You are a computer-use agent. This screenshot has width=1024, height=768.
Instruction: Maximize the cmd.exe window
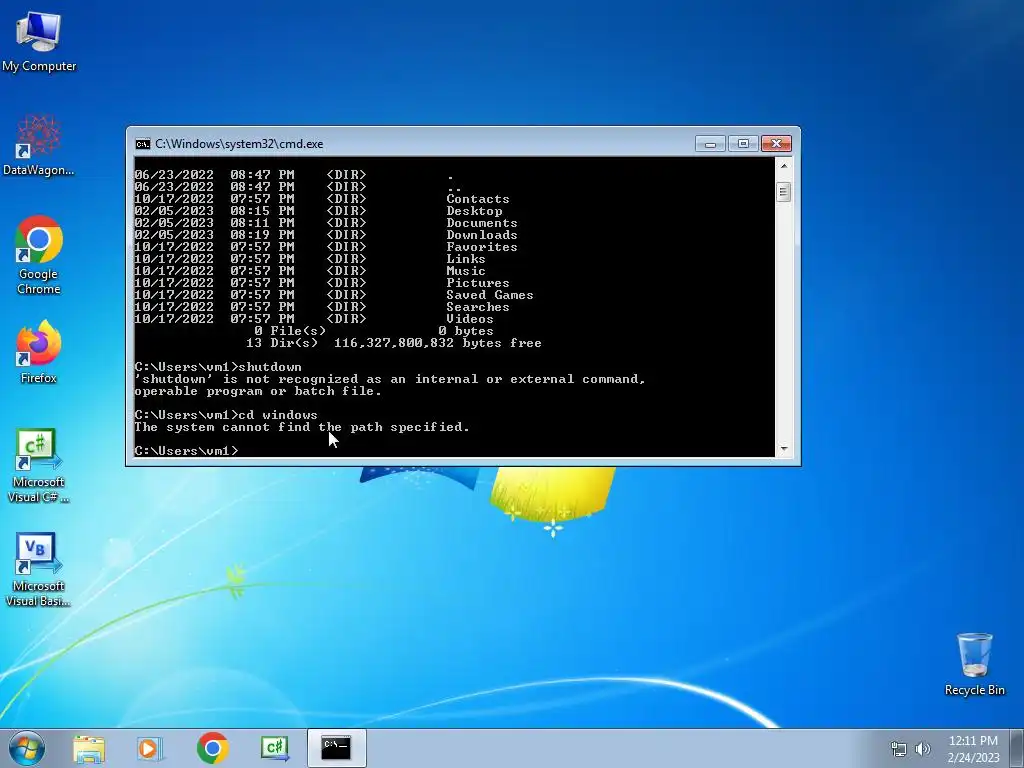[x=743, y=144]
